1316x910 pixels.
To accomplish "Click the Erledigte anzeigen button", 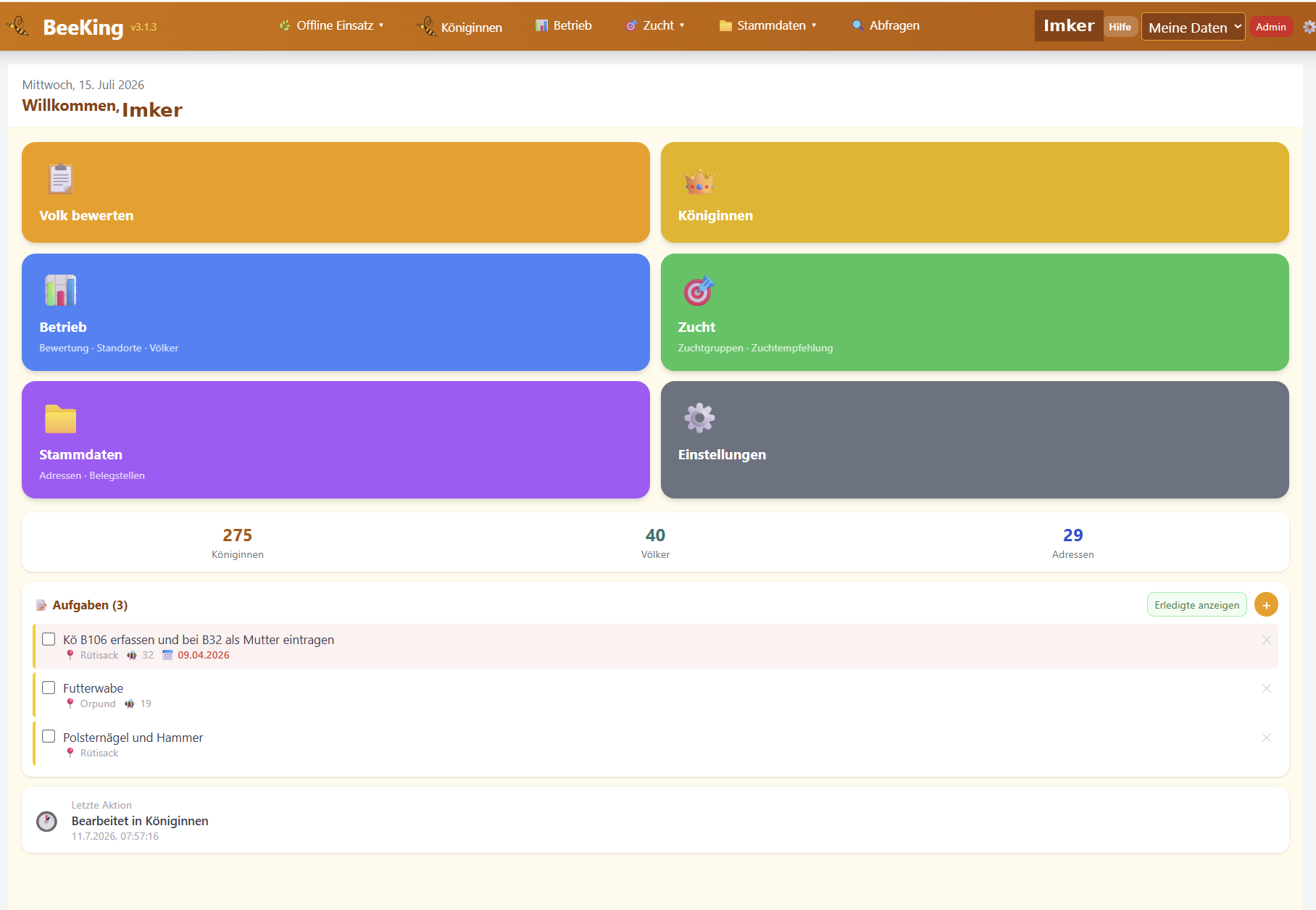I will pos(1197,605).
